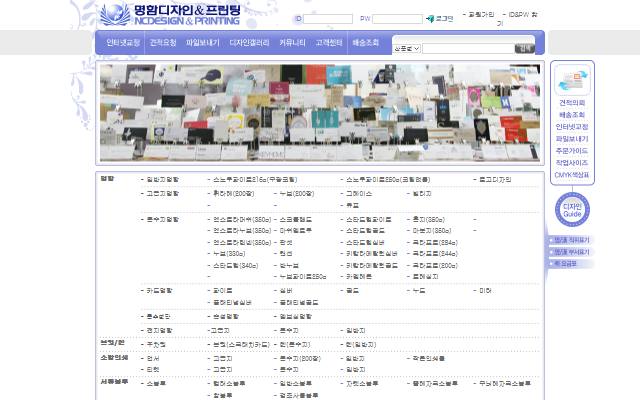This screenshot has width=640, height=400.
Task: Open 커뮤니티 in the navigation bar
Action: tap(292, 42)
